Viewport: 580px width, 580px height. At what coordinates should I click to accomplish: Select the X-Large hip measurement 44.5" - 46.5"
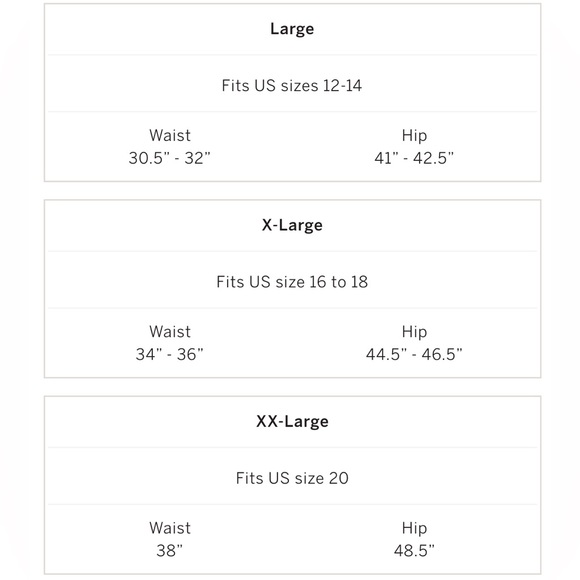[x=414, y=354]
